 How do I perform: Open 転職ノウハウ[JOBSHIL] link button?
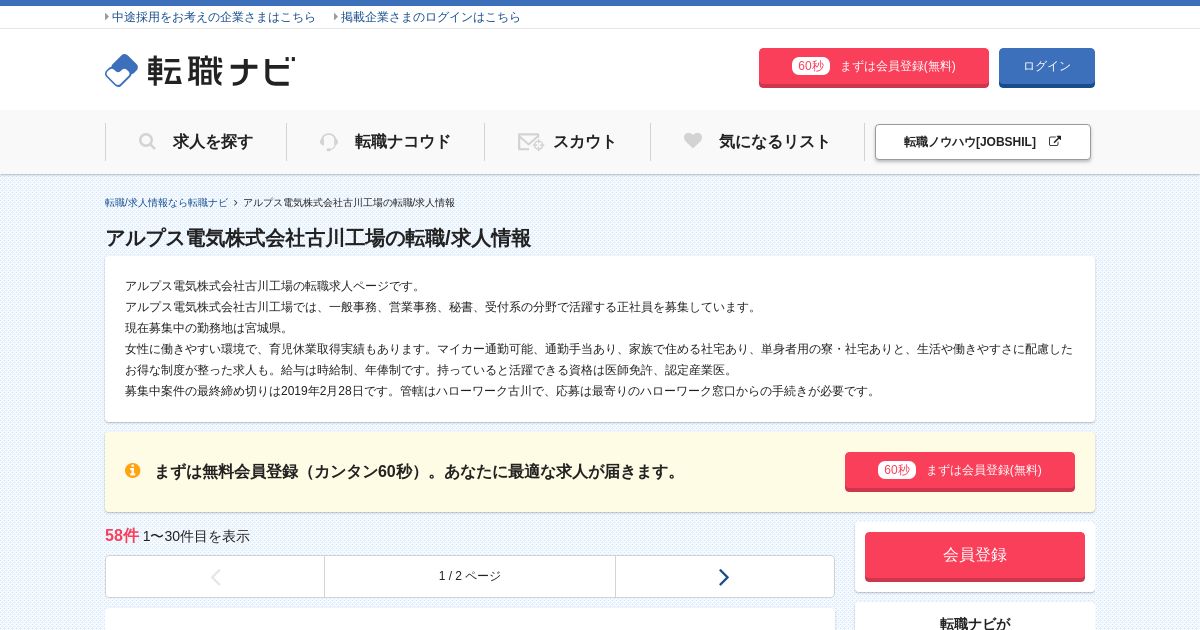tap(983, 142)
